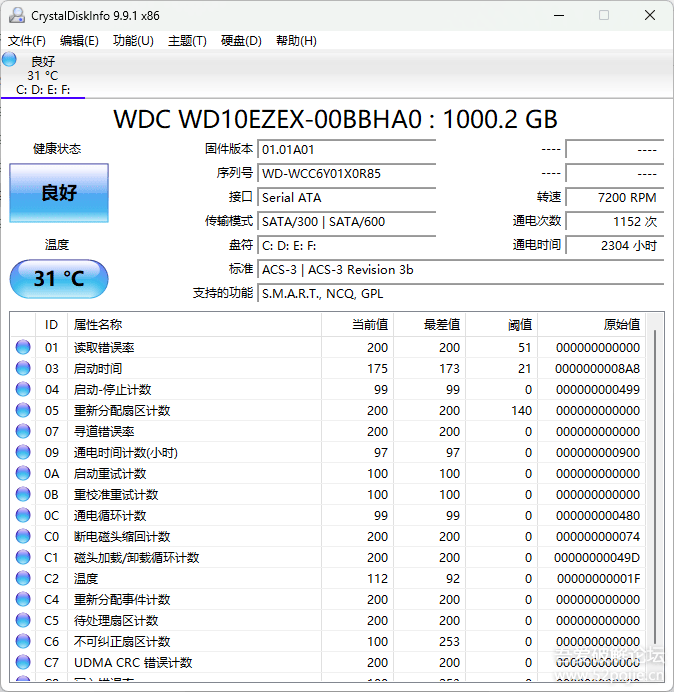Click status orb for 启动时间 row

23,368
